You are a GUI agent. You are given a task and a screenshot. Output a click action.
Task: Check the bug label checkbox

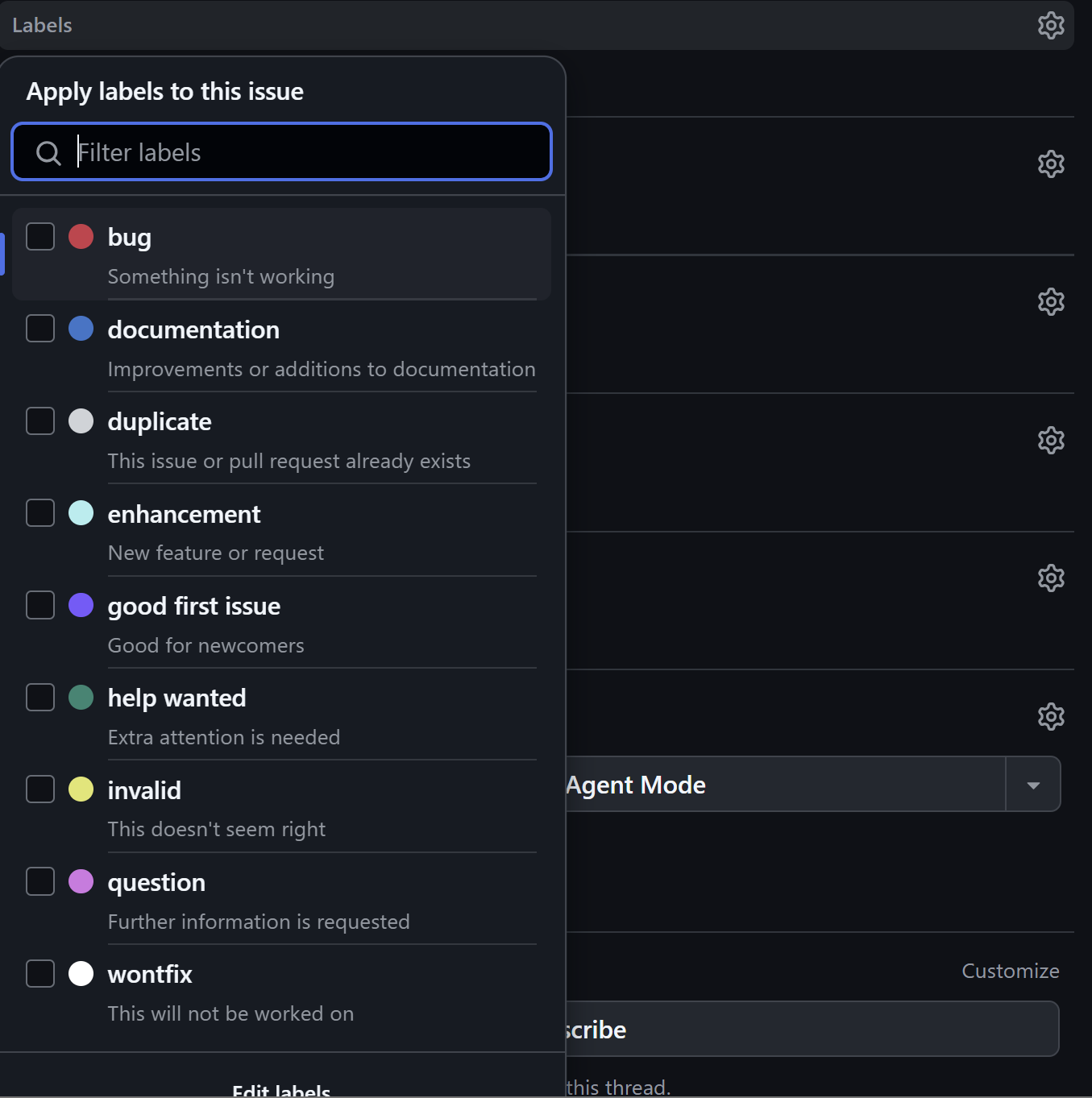coord(40,237)
